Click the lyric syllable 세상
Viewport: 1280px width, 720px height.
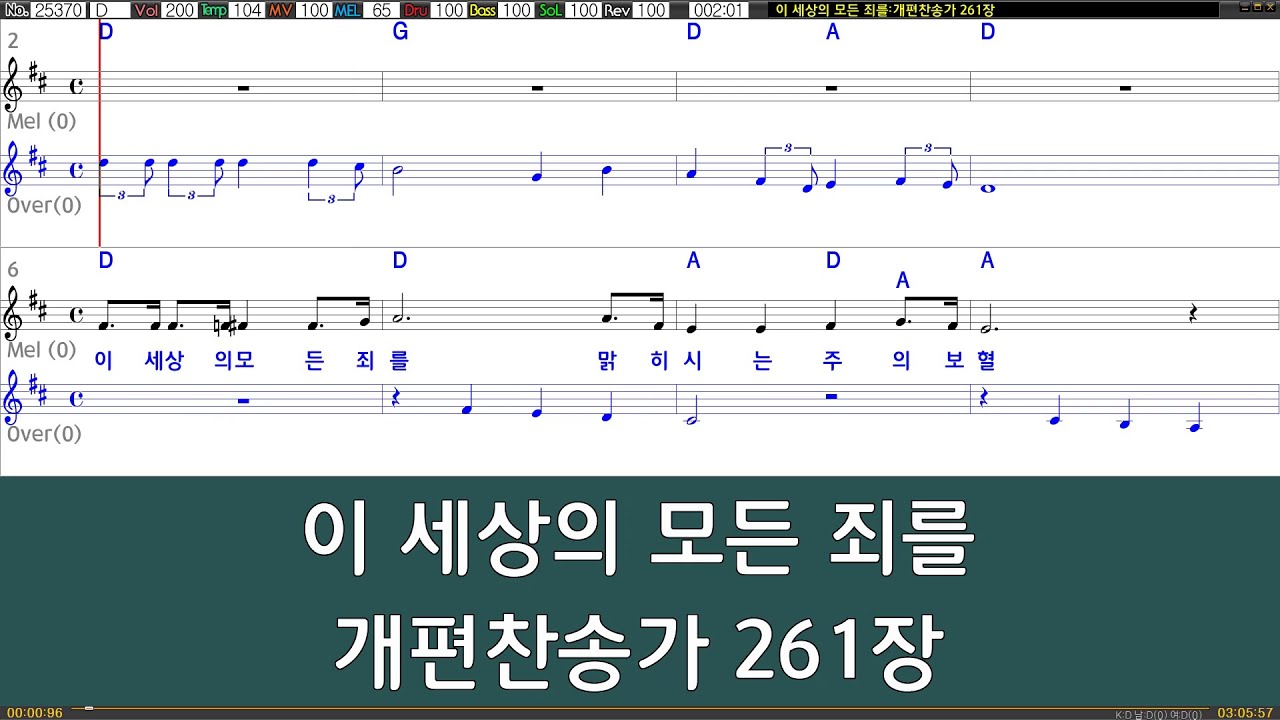[164, 361]
